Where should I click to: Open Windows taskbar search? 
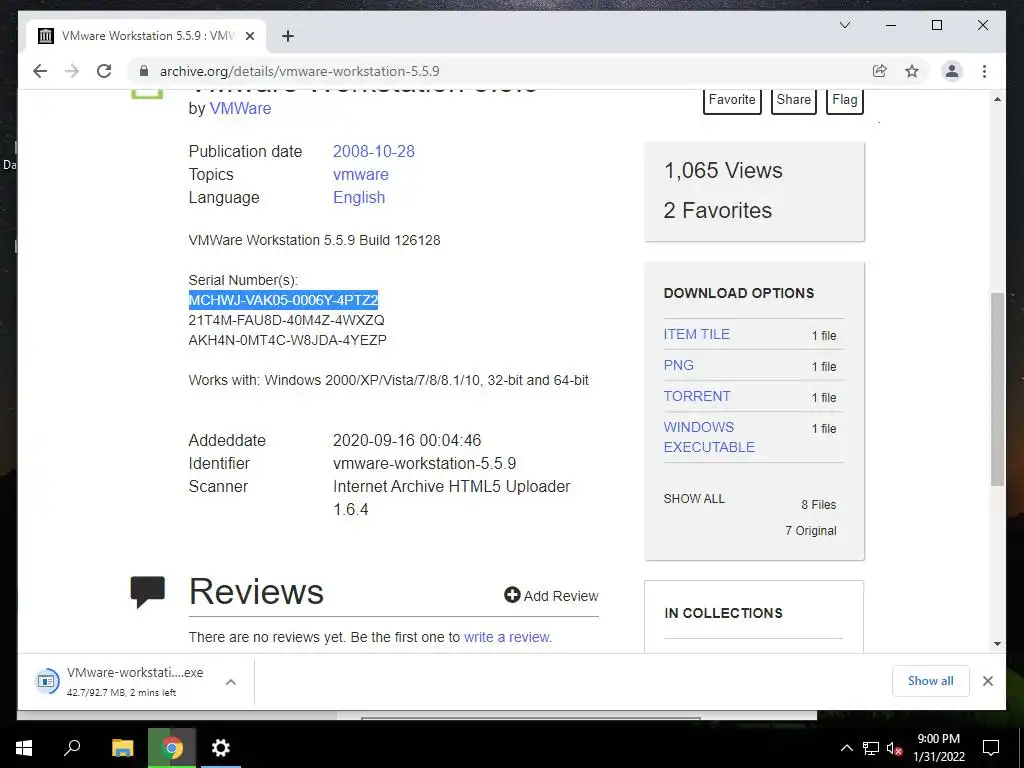pos(72,748)
